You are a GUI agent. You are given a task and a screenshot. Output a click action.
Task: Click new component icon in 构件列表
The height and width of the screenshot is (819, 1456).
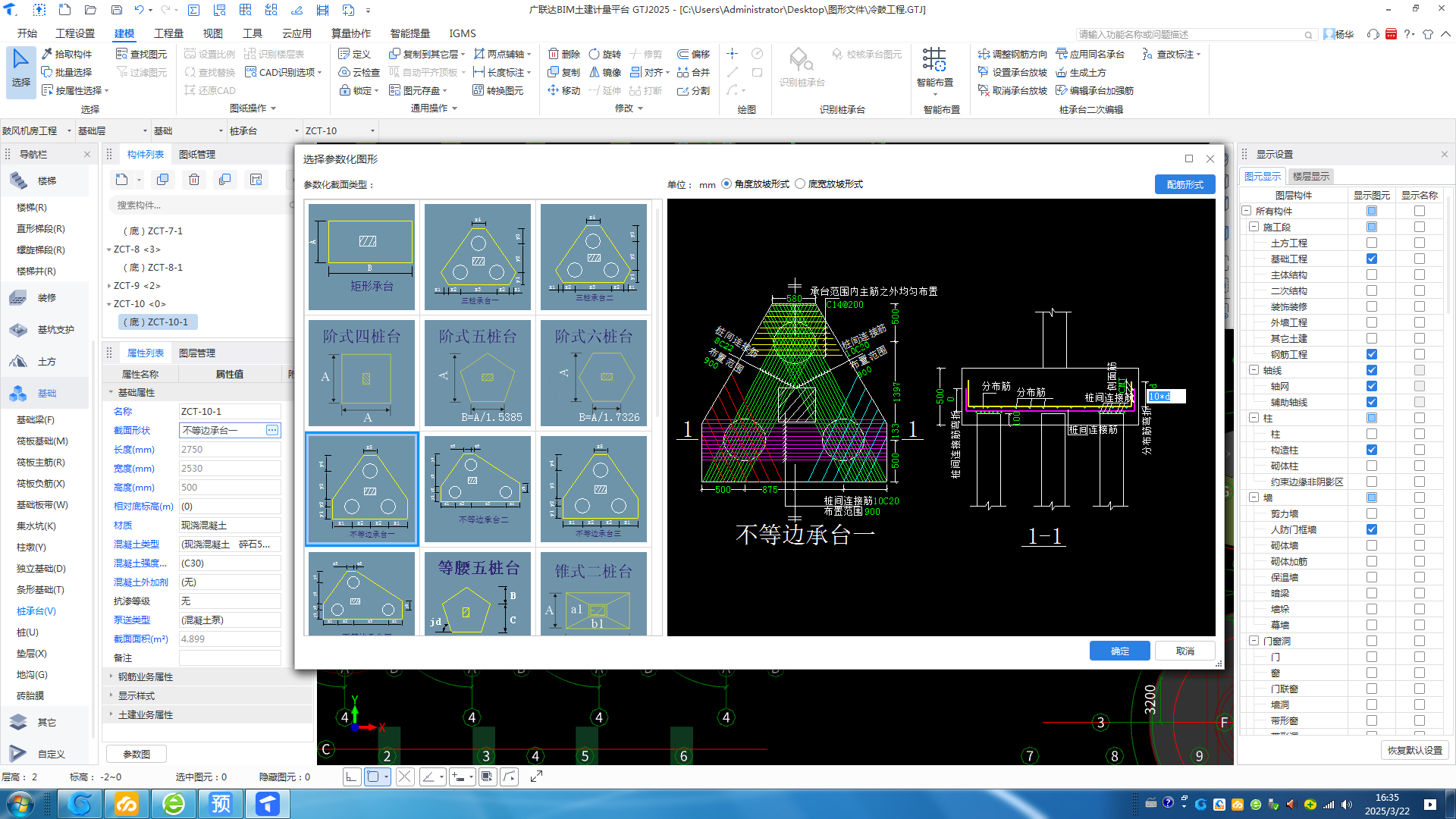[x=122, y=180]
